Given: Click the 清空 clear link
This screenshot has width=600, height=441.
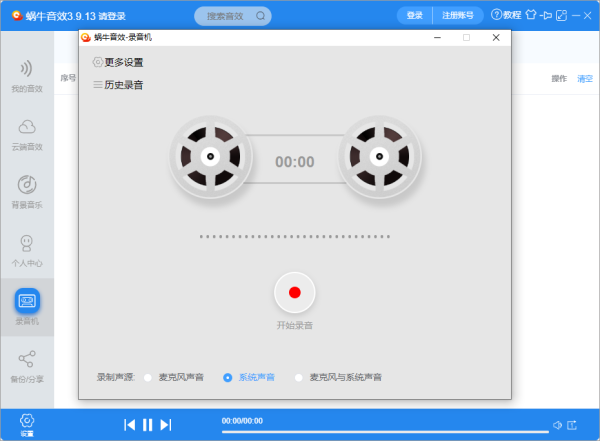Looking at the screenshot, I should click(x=585, y=79).
